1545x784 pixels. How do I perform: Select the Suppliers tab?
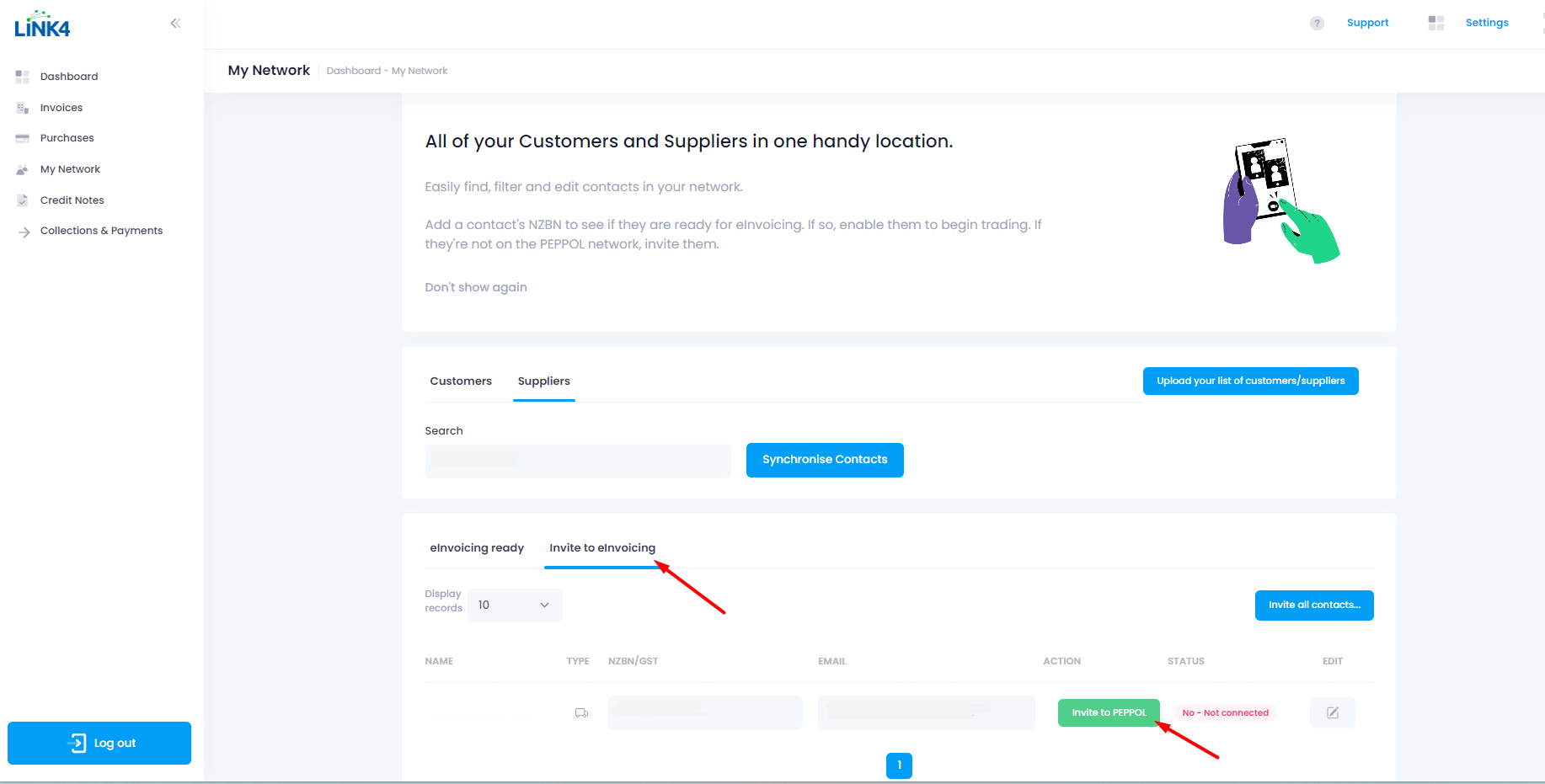point(544,381)
